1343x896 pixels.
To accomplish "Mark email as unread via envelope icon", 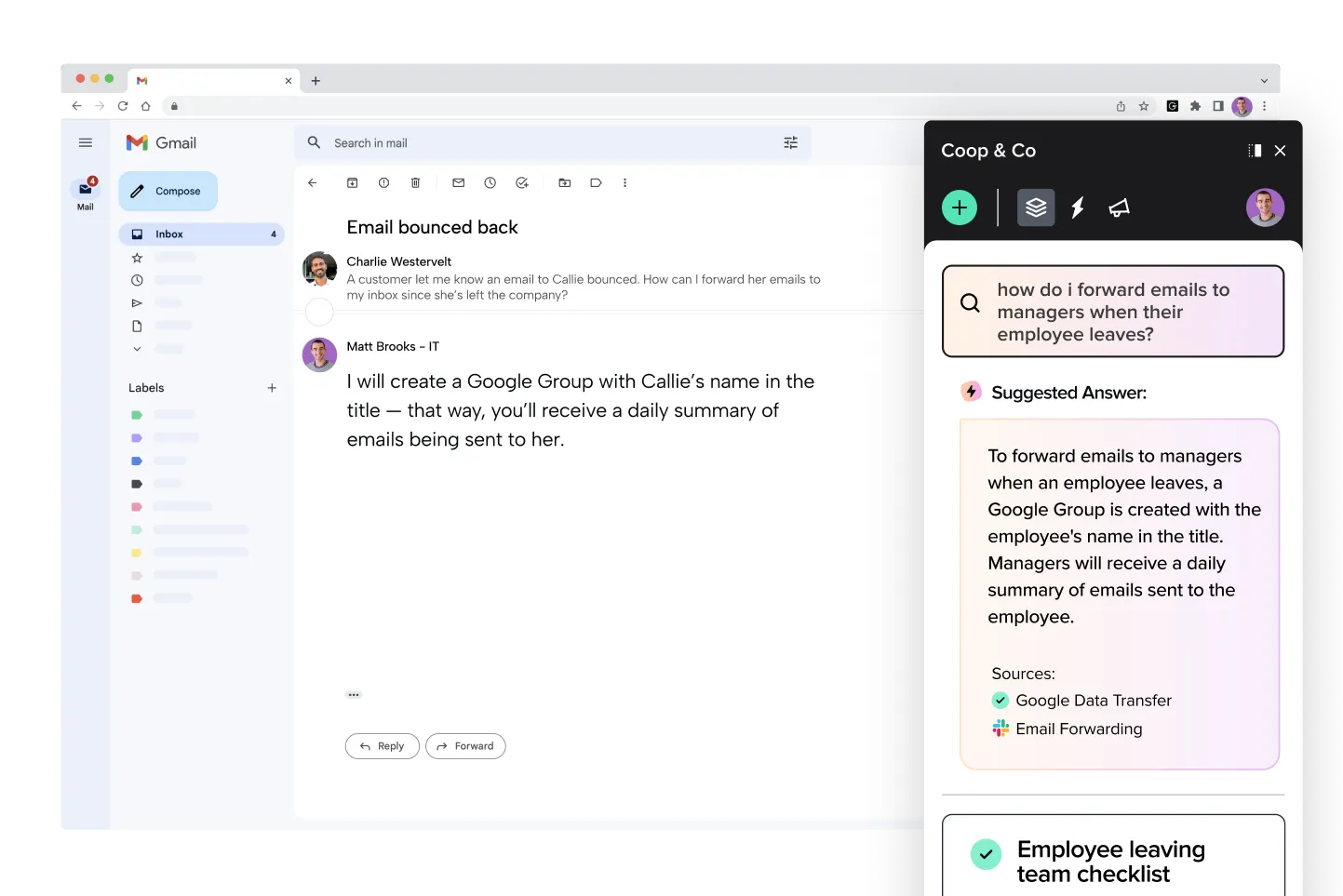I will pyautogui.click(x=458, y=182).
